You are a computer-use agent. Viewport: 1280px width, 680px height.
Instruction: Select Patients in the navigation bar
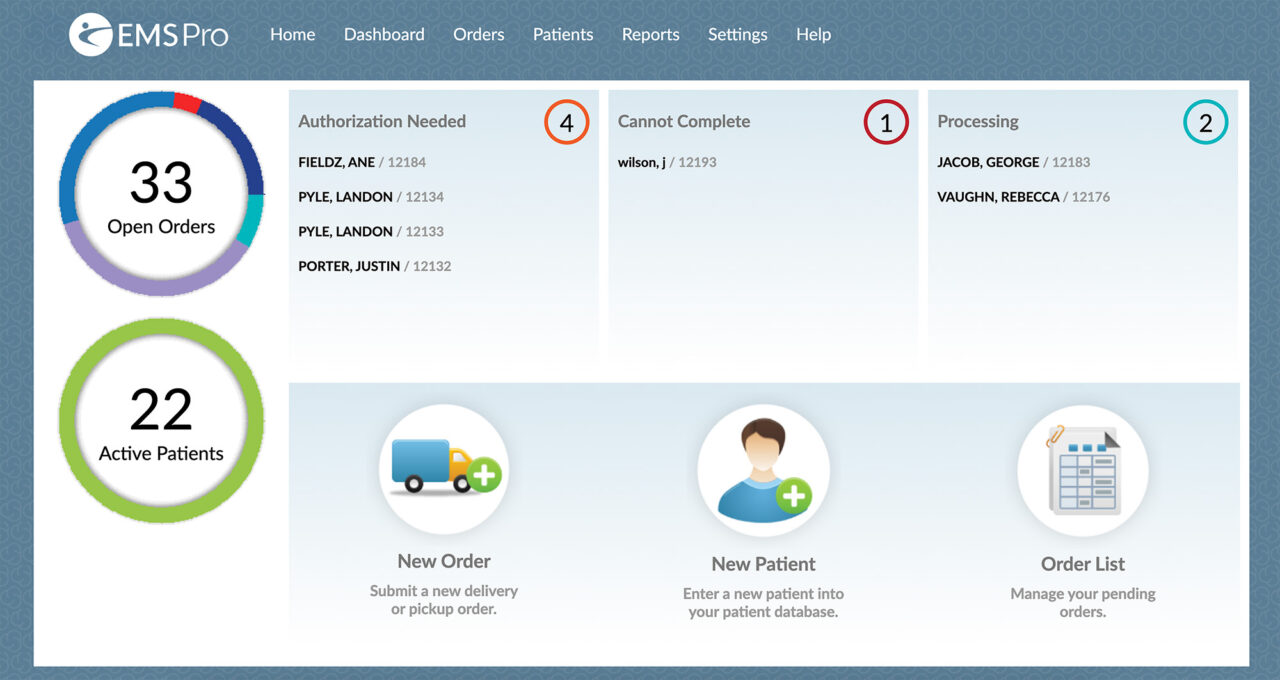pos(562,34)
